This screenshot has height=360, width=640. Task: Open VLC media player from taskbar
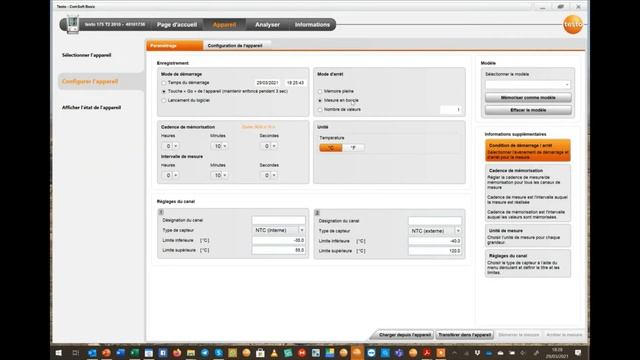tap(275, 353)
